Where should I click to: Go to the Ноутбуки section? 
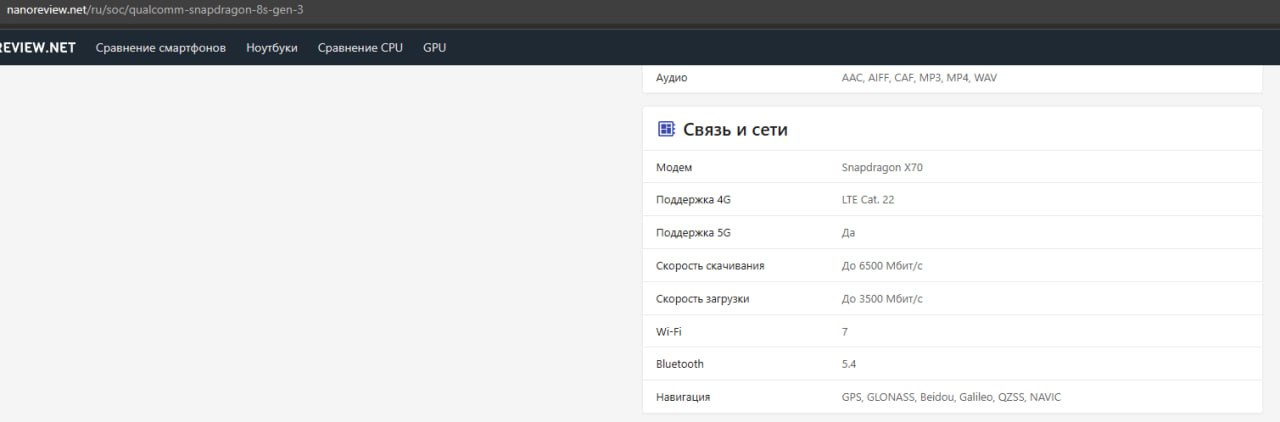point(272,48)
